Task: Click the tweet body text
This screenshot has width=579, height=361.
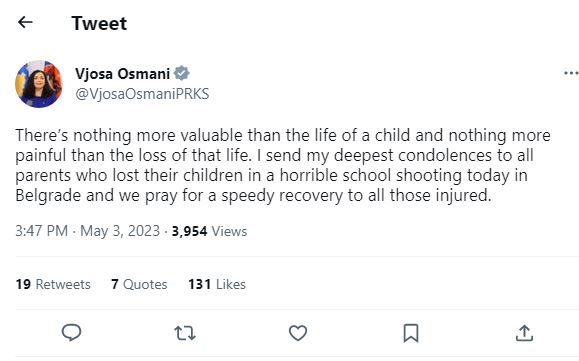Action: 283,165
